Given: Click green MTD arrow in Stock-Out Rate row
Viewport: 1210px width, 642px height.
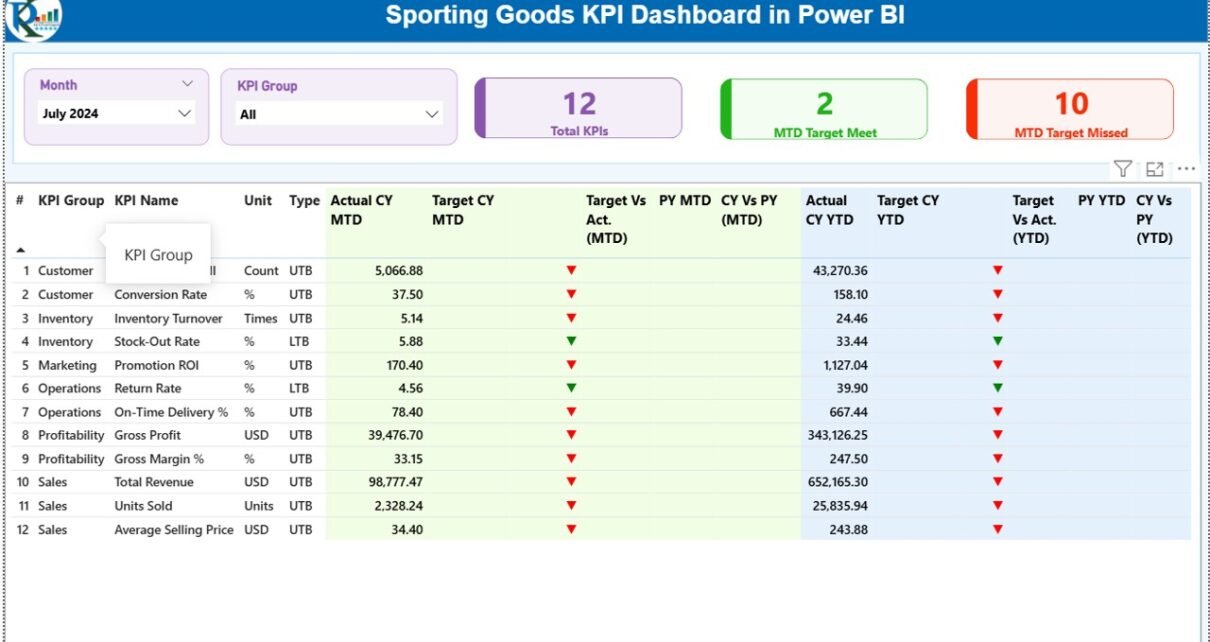Looking at the screenshot, I should (571, 341).
